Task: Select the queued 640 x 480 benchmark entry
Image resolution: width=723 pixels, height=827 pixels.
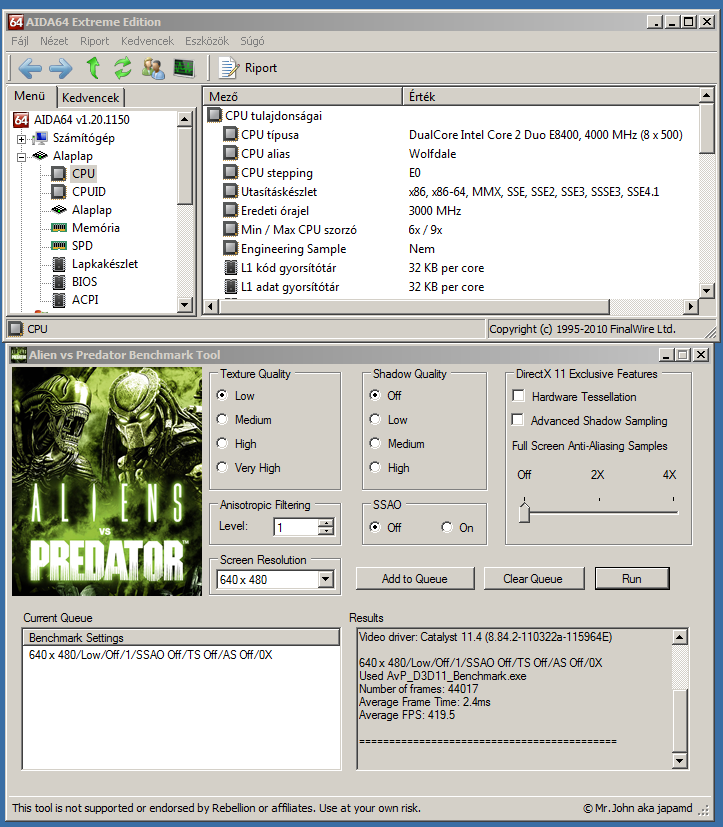Action: [180, 655]
